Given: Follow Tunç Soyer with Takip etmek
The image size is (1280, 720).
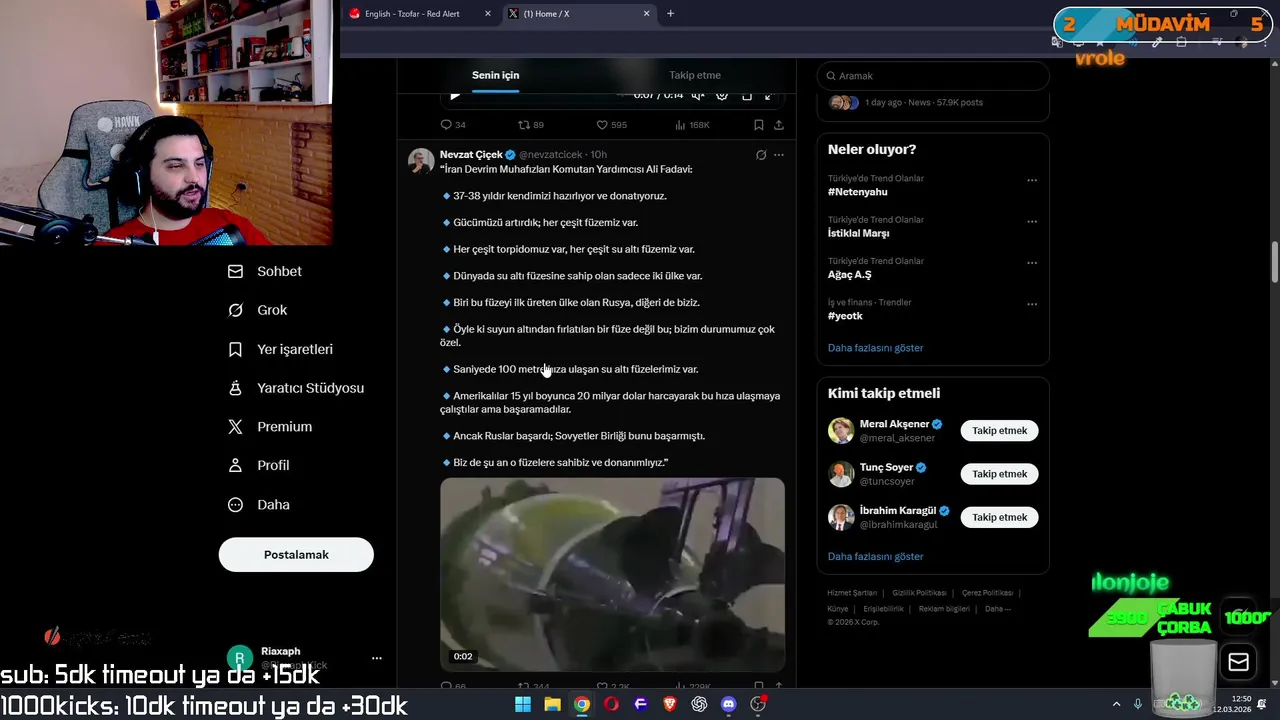Looking at the screenshot, I should point(999,474).
